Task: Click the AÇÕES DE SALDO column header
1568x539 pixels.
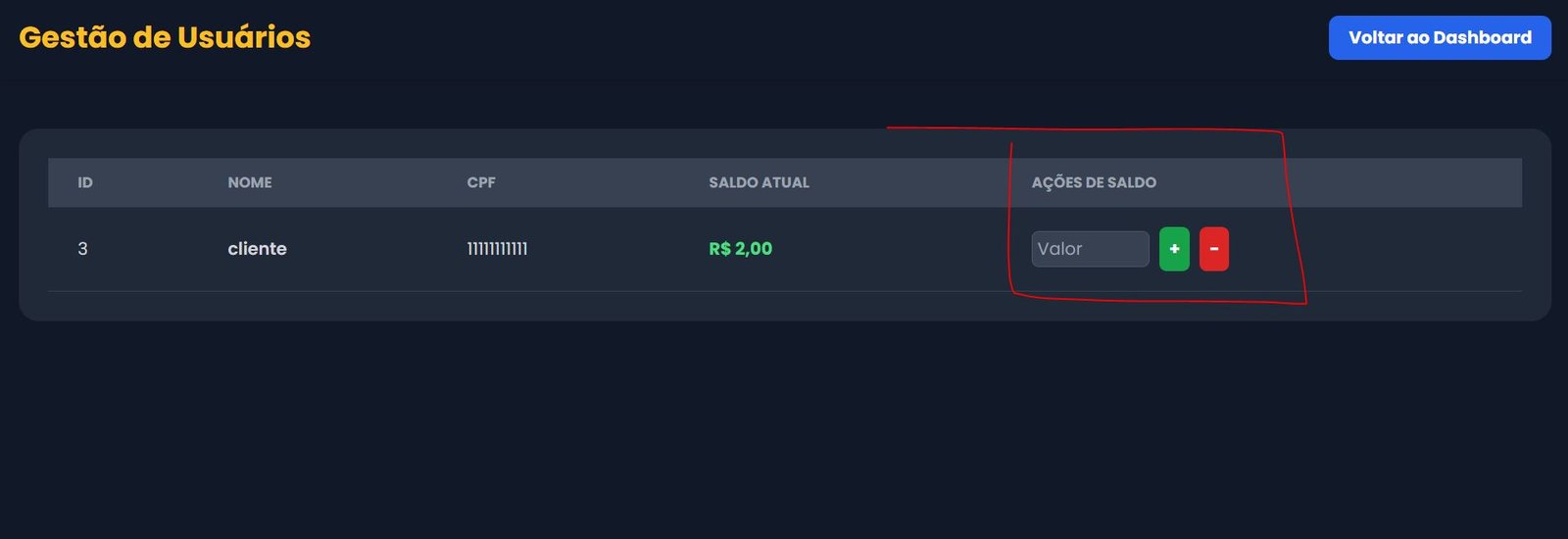Action: (x=1094, y=182)
